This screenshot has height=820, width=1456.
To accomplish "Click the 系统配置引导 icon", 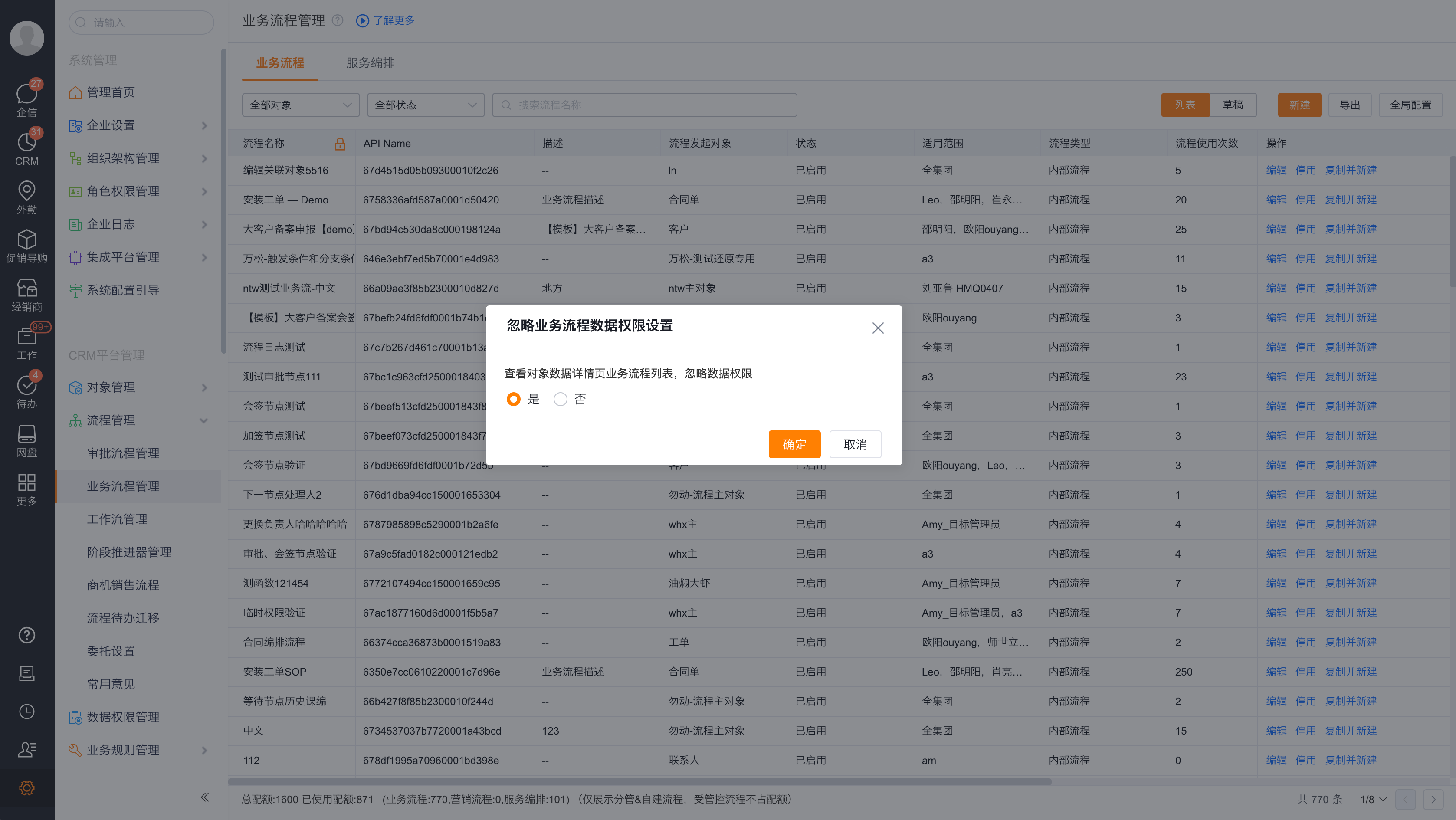I will tap(75, 291).
